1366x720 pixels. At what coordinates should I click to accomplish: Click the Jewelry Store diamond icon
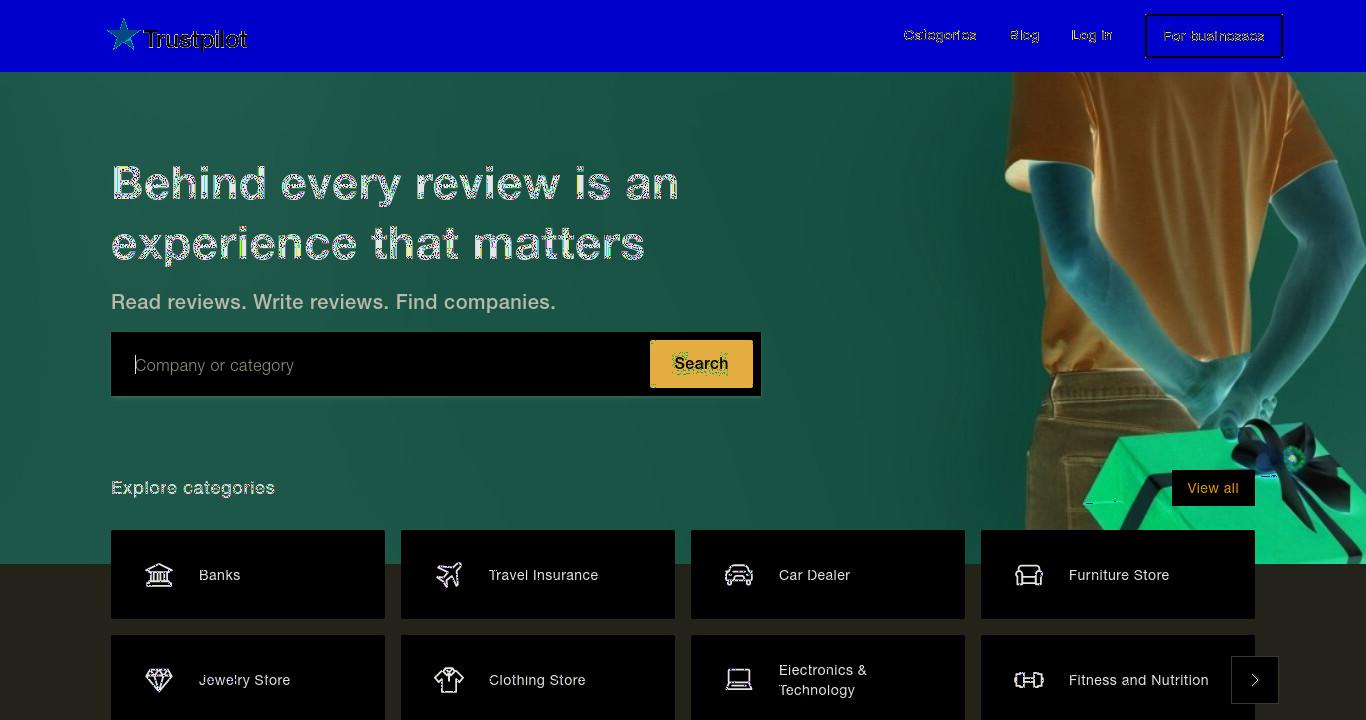[x=159, y=680]
